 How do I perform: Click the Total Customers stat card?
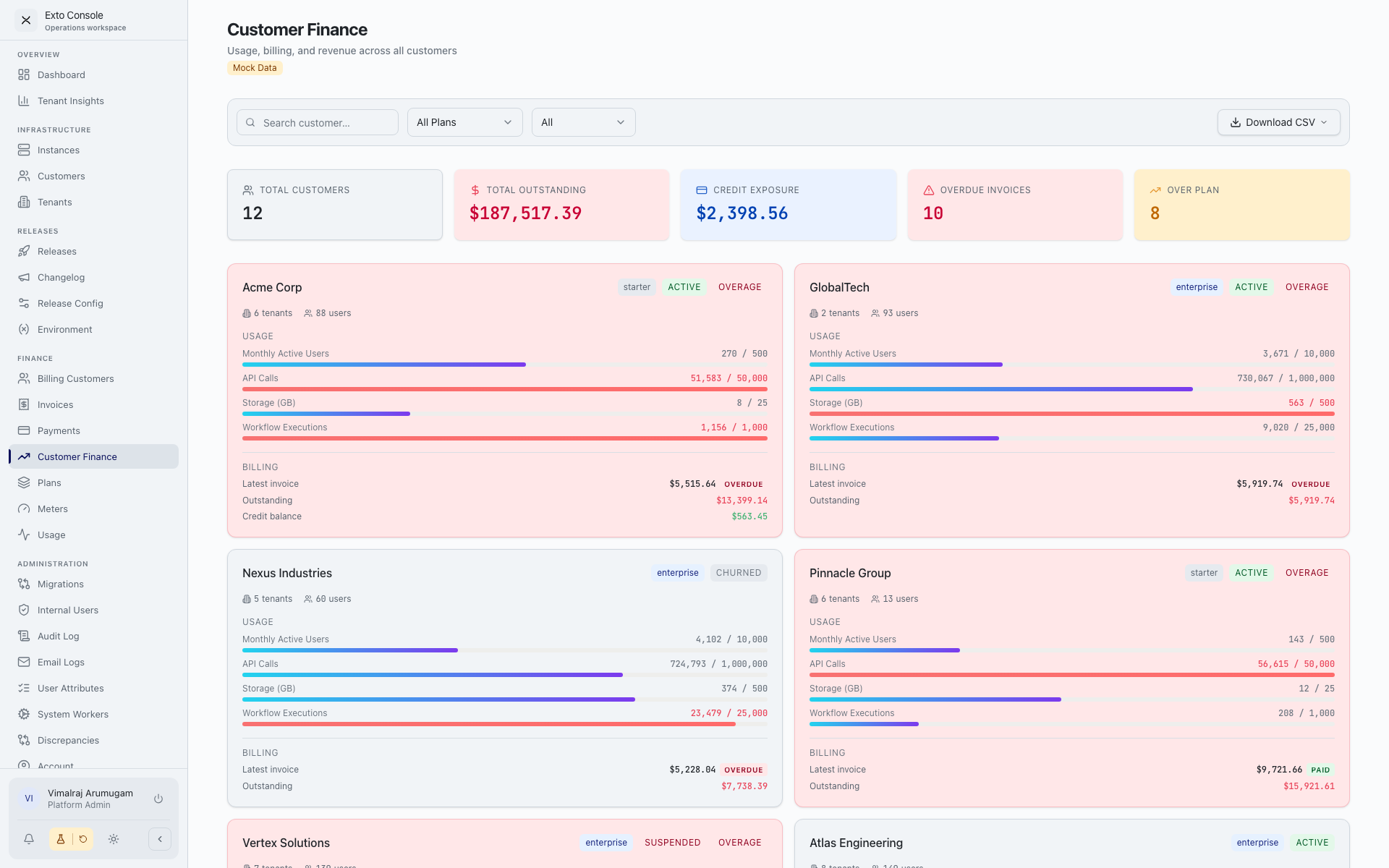point(335,205)
